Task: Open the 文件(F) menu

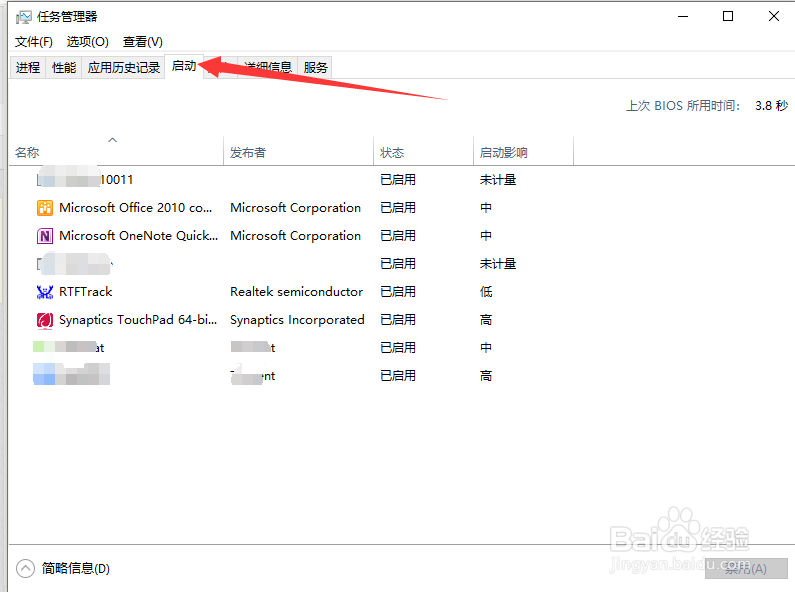Action: pos(33,42)
